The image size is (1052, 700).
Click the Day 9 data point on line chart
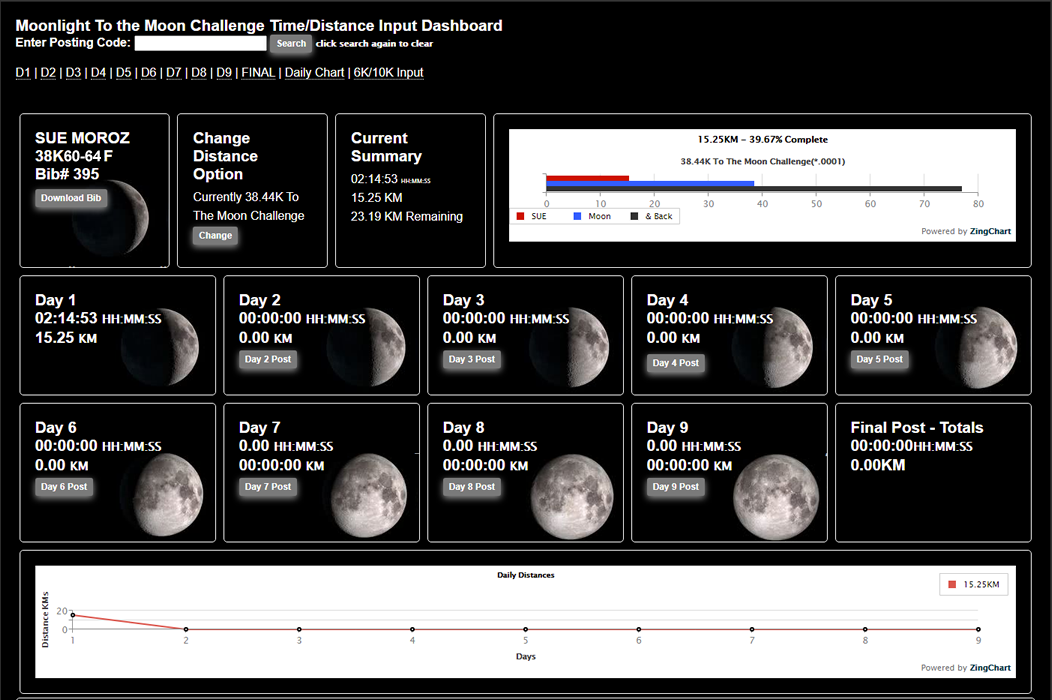[978, 630]
